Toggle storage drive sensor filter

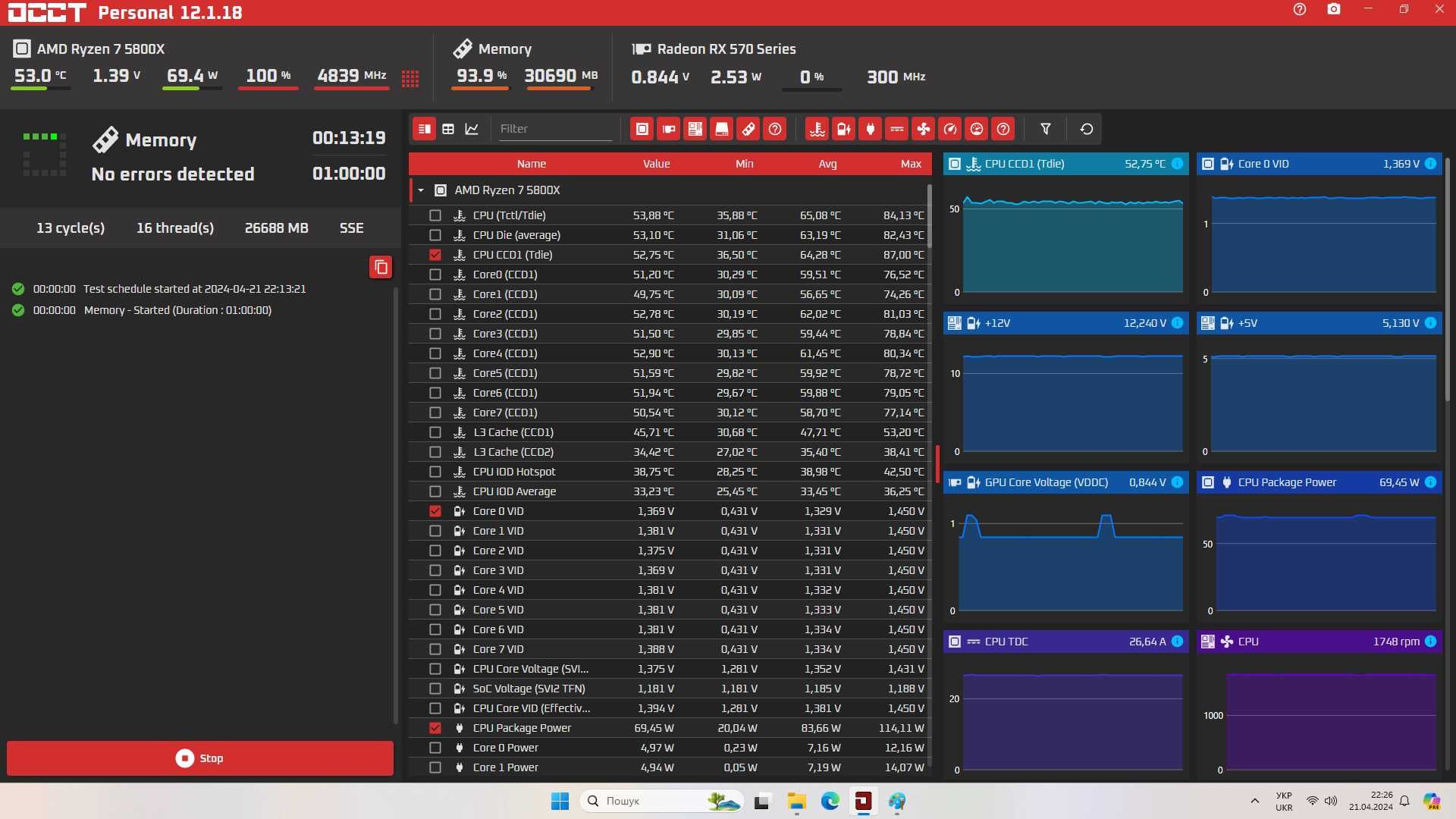click(x=722, y=129)
